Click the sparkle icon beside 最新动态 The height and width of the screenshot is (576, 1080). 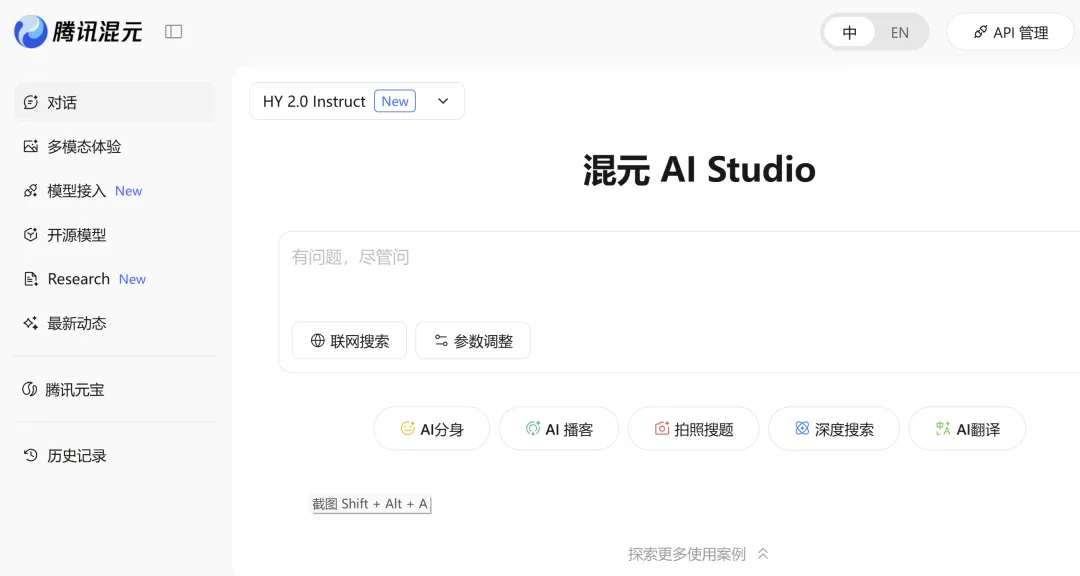30,323
